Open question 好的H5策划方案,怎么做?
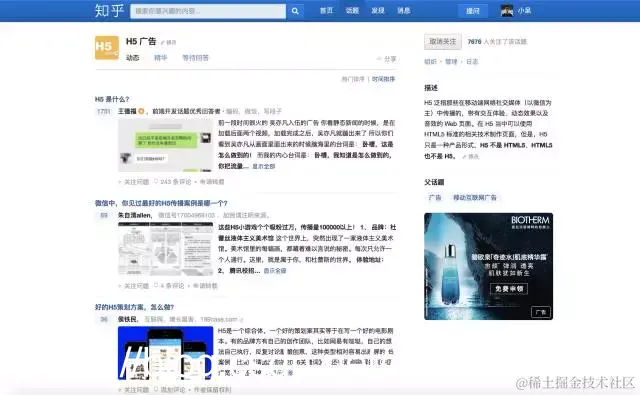This screenshot has height=395, width=640. pyautogui.click(x=134, y=307)
